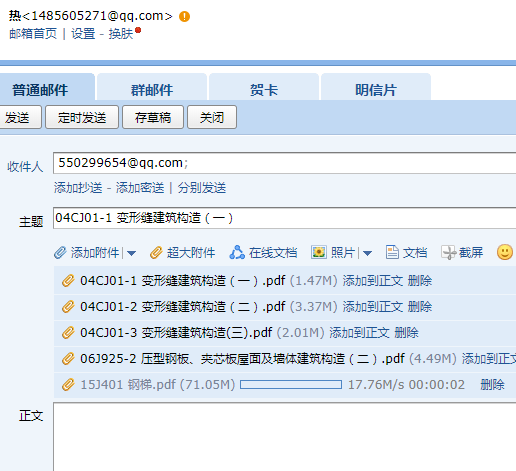Click the 收件人 recipient input field
The height and width of the screenshot is (471, 516).
coord(284,163)
